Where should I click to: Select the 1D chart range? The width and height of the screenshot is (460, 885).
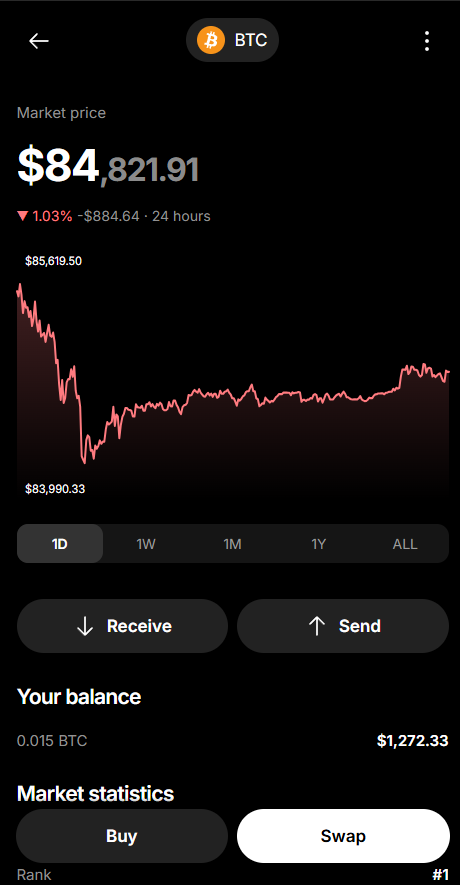(x=60, y=544)
